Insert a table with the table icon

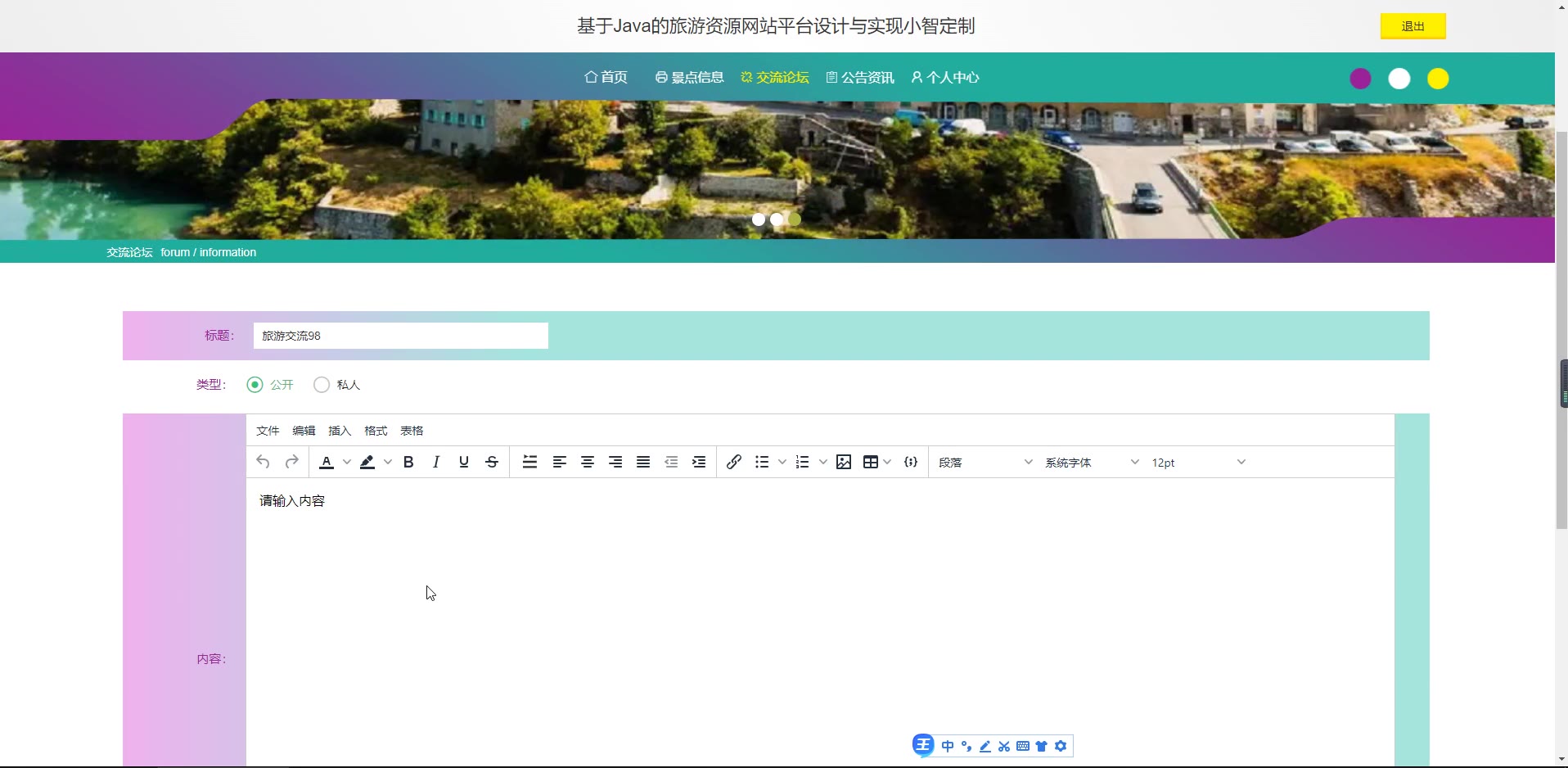click(871, 463)
